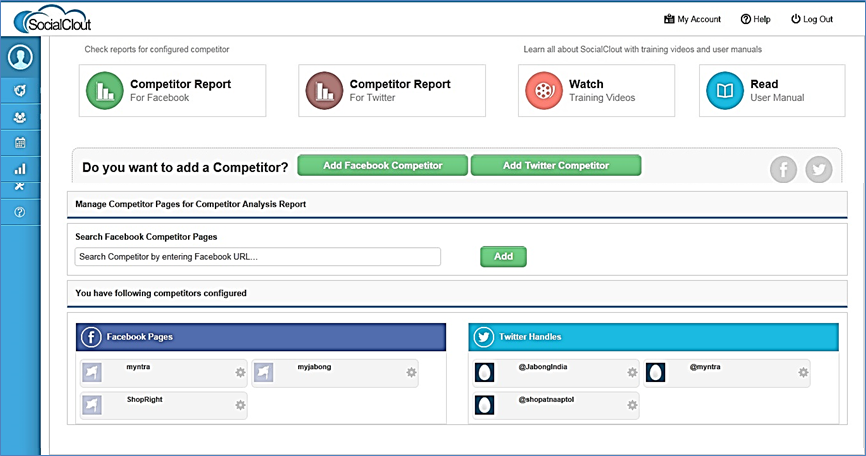Open settings gear for @shopatnaaptol handle

coord(632,405)
